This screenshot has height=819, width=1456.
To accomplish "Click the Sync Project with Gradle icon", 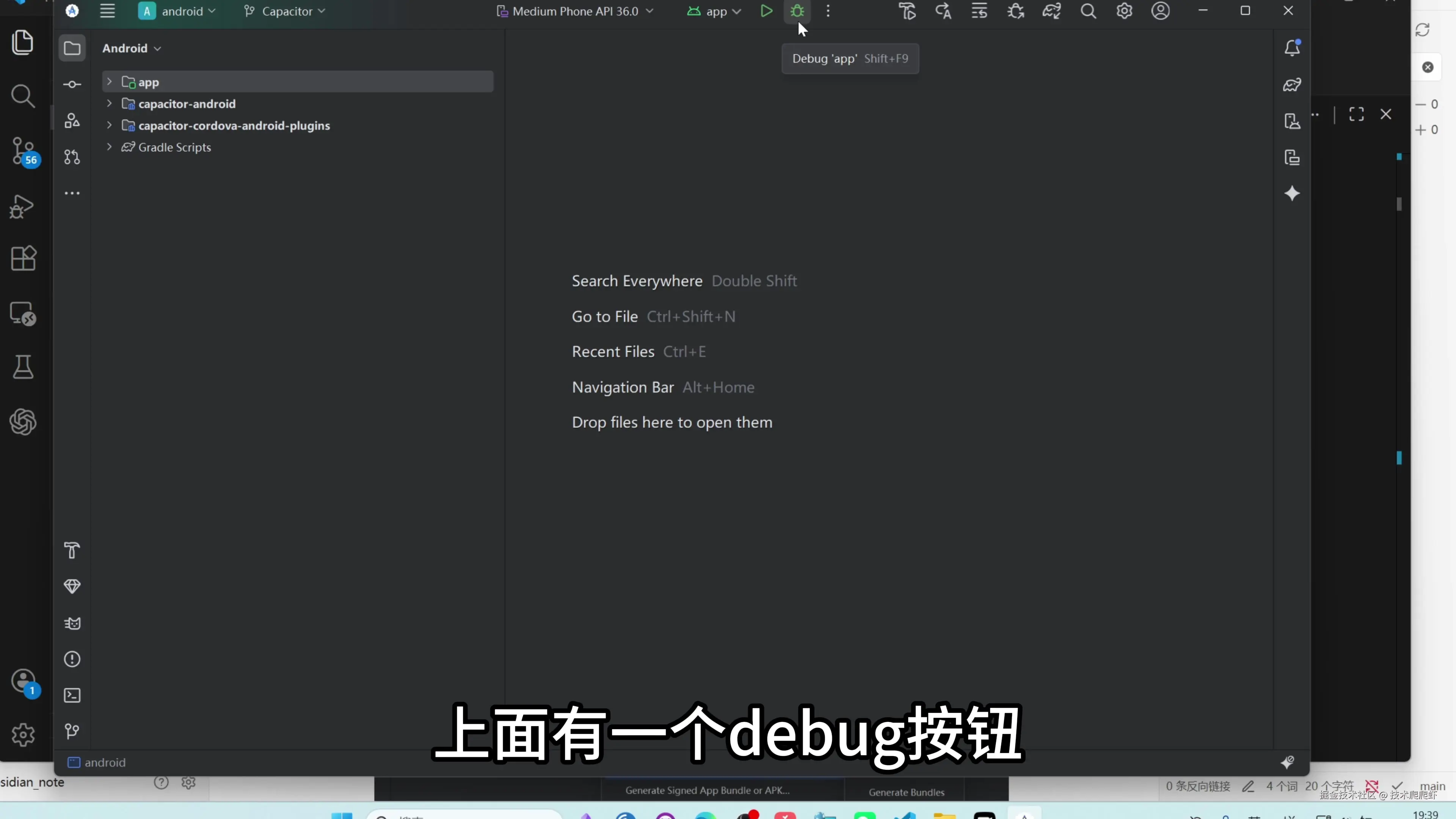I will click(1051, 11).
